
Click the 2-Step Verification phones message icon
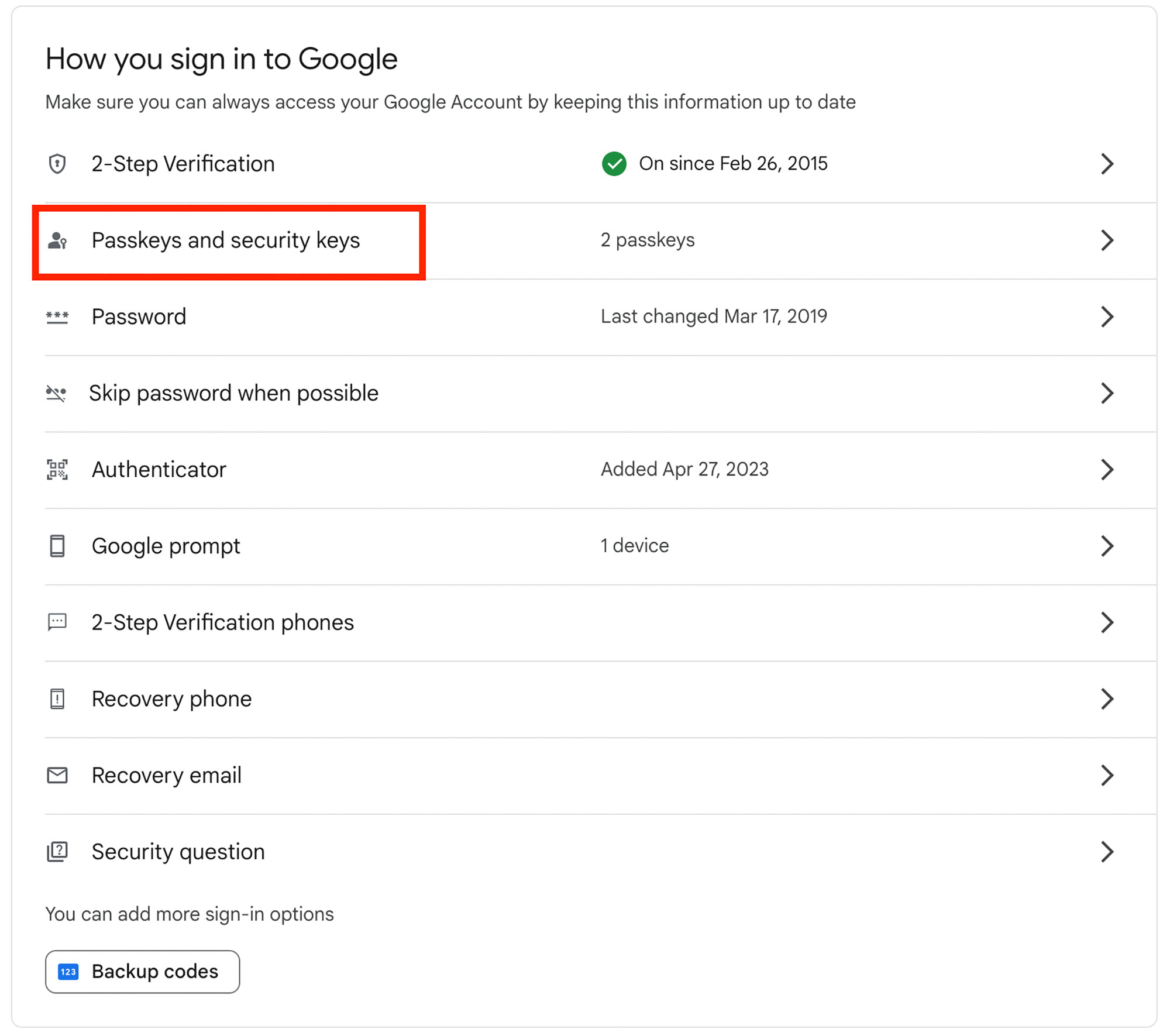click(x=57, y=622)
